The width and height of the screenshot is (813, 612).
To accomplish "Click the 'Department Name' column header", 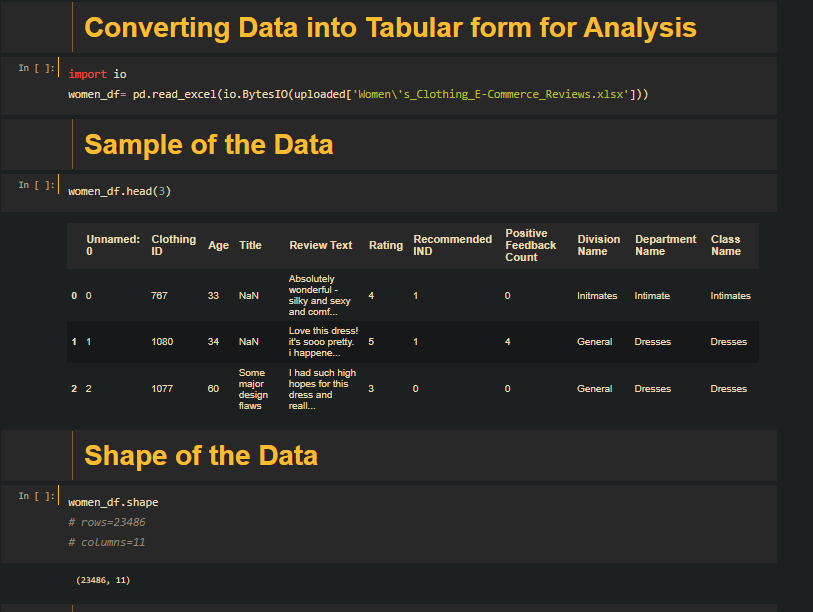I will (666, 245).
